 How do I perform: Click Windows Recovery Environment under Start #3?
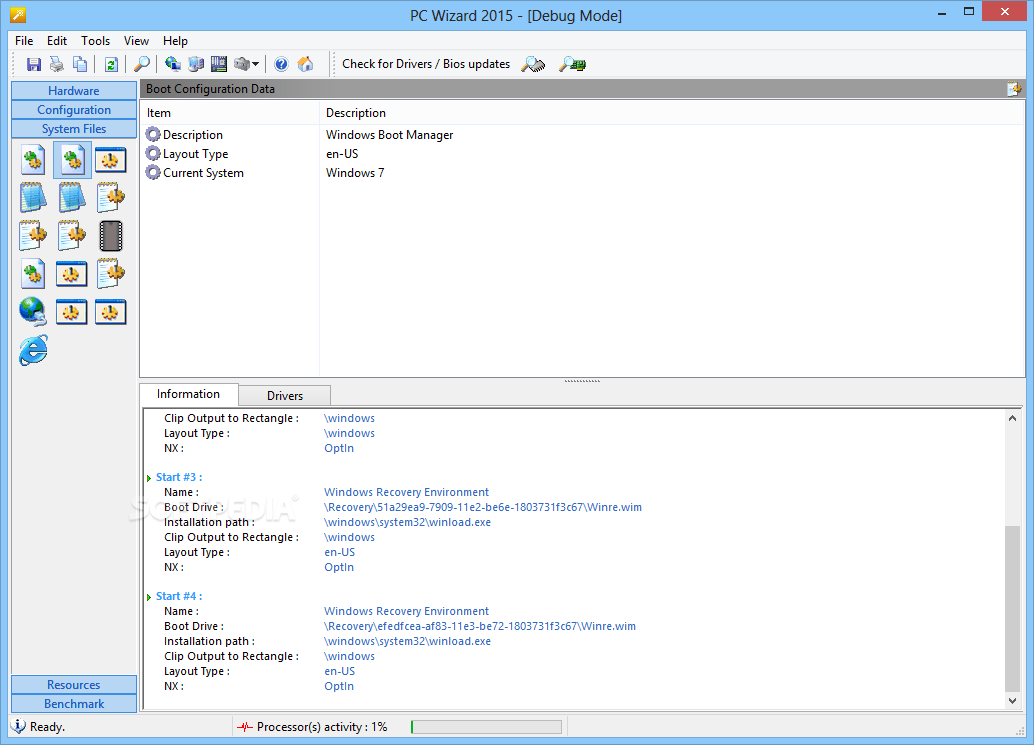[x=406, y=492]
